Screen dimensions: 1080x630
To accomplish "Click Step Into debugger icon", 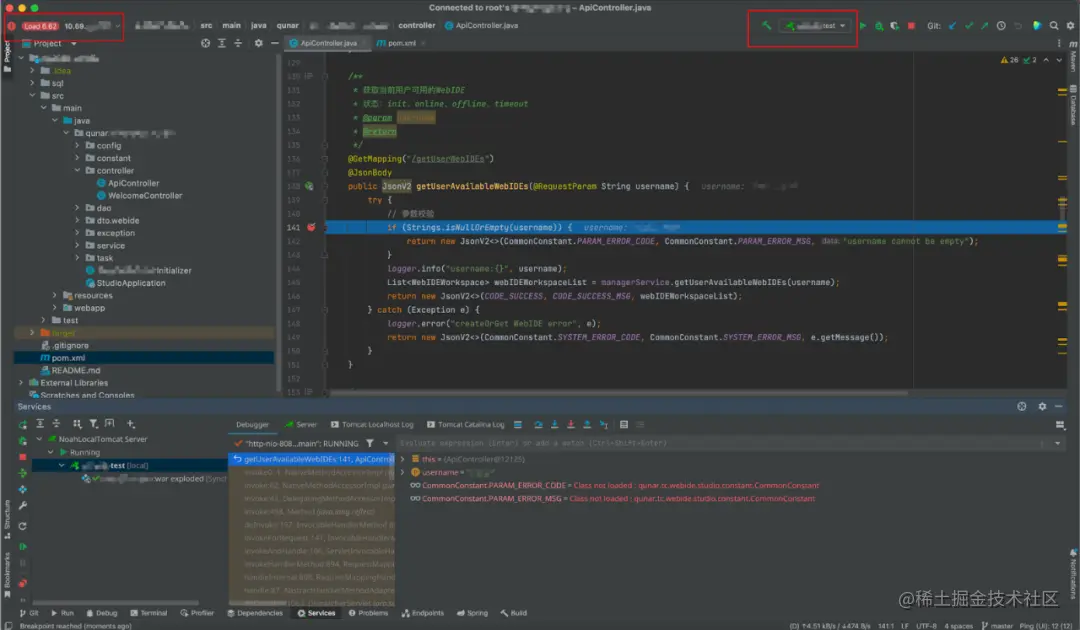I will pyautogui.click(x=554, y=425).
